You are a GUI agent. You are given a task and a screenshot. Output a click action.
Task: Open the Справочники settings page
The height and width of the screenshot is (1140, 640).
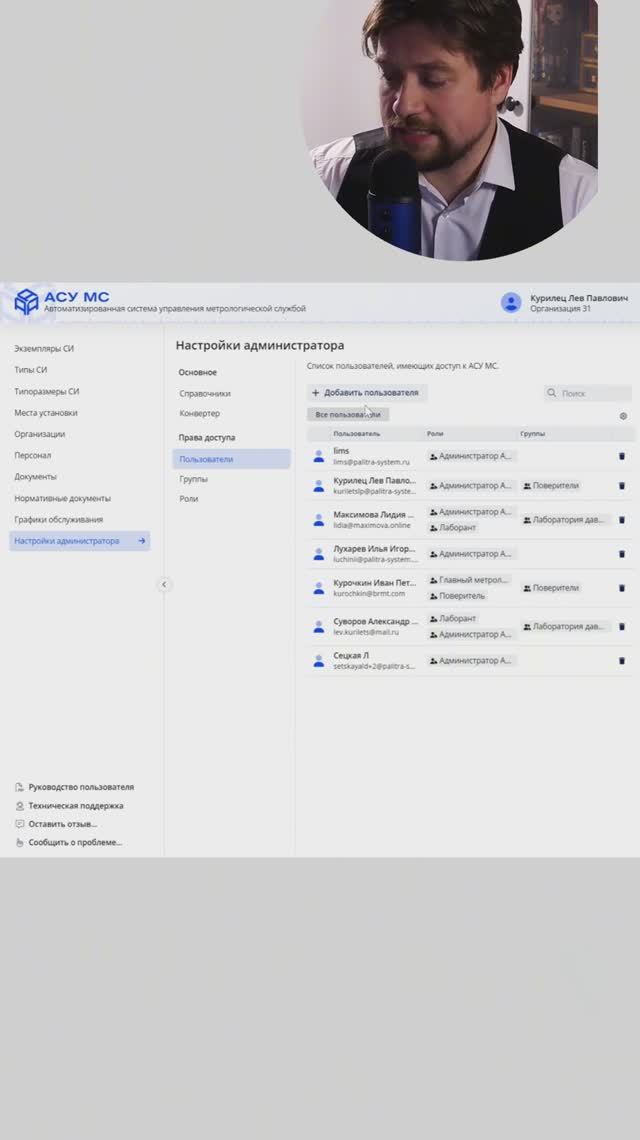(x=205, y=393)
